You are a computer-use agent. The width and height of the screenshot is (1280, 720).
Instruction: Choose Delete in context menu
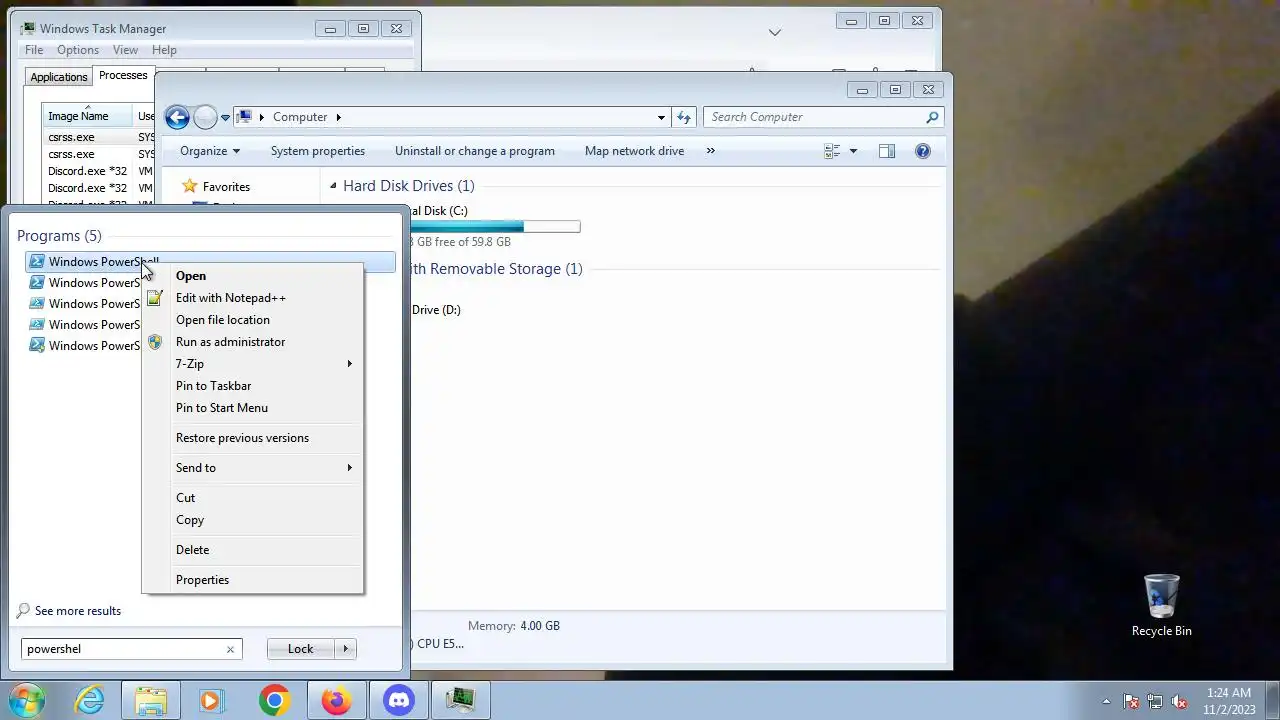[252, 550]
